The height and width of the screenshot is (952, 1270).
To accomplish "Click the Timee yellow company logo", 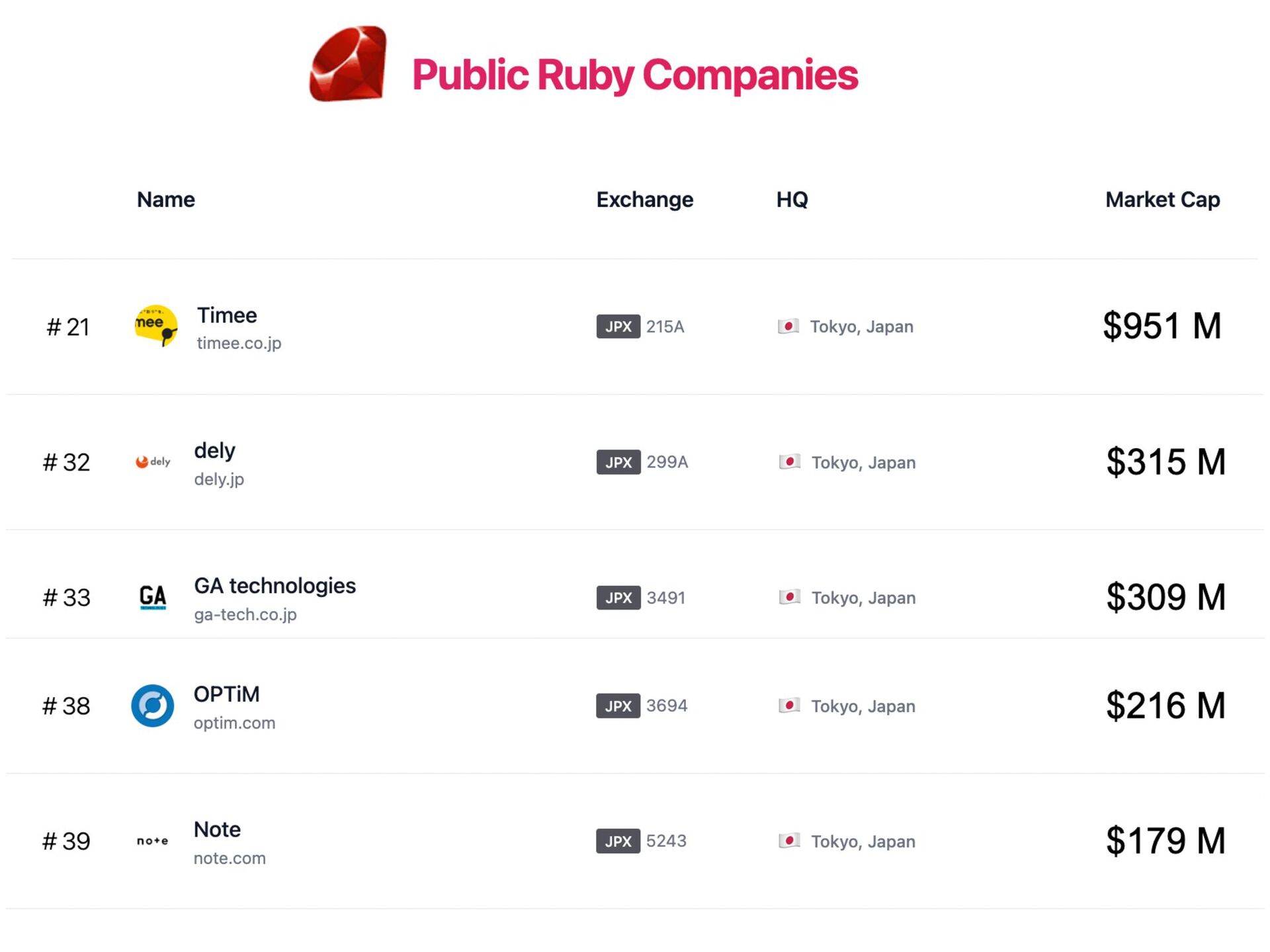I will pos(155,325).
